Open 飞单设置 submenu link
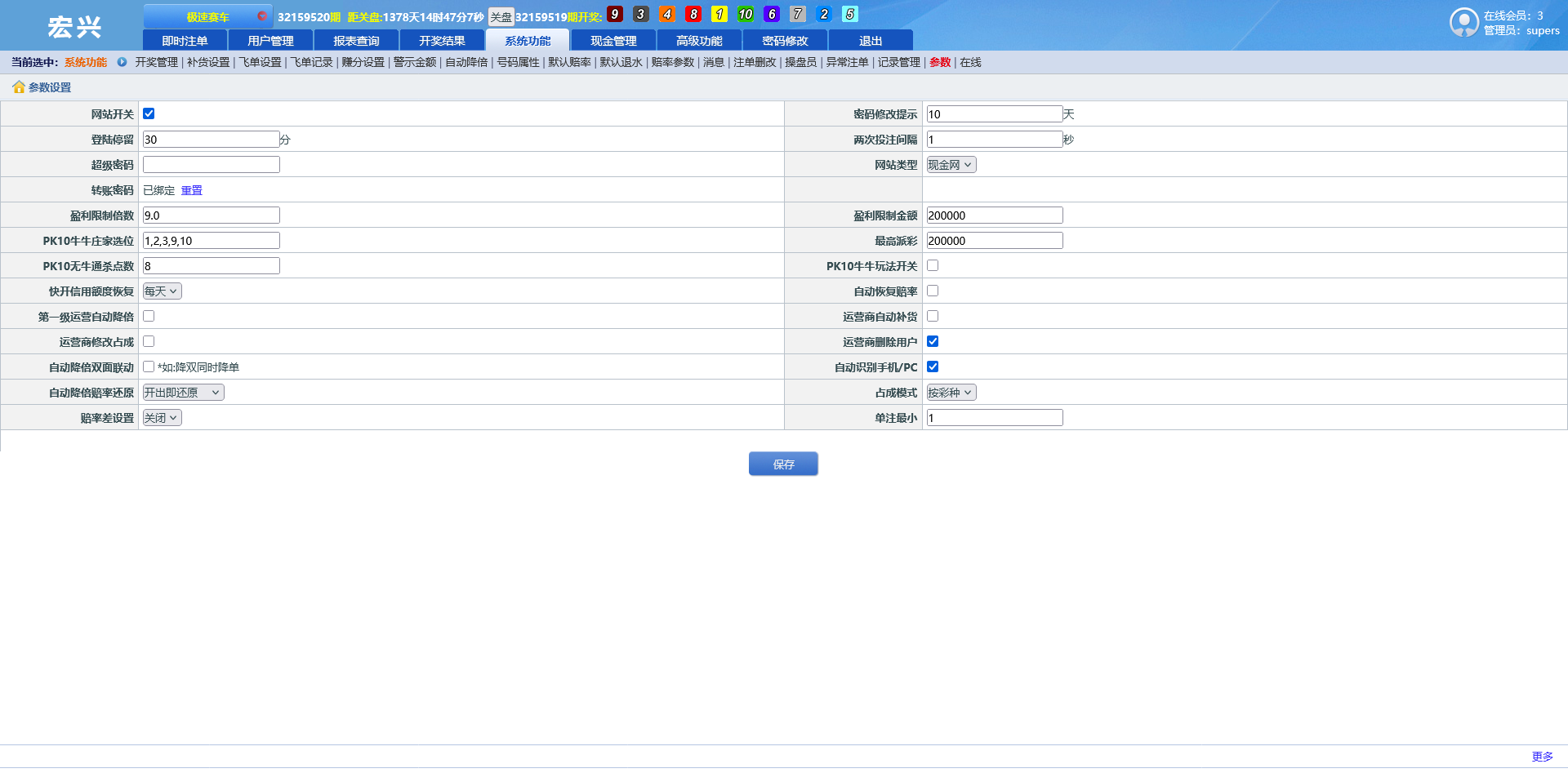1568x773 pixels. pyautogui.click(x=260, y=62)
